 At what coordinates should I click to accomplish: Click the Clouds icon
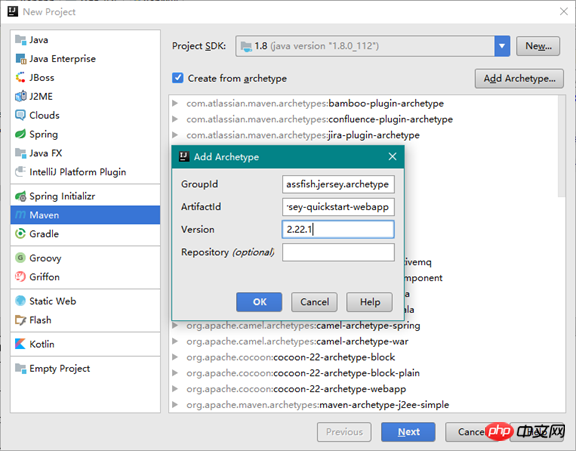click(20, 115)
